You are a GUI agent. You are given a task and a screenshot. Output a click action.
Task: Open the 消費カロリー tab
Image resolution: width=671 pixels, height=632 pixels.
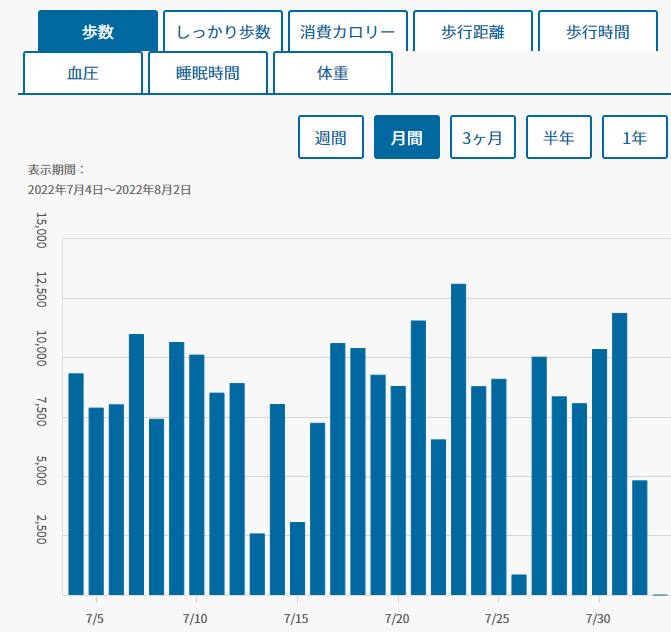pos(348,31)
